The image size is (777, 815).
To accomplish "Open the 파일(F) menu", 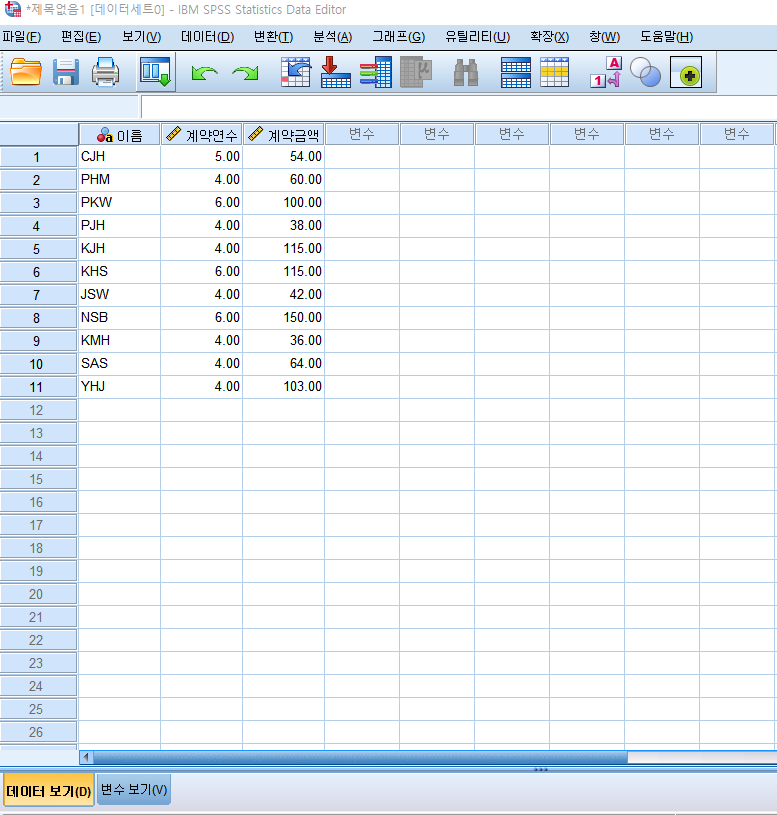I will tap(22, 37).
